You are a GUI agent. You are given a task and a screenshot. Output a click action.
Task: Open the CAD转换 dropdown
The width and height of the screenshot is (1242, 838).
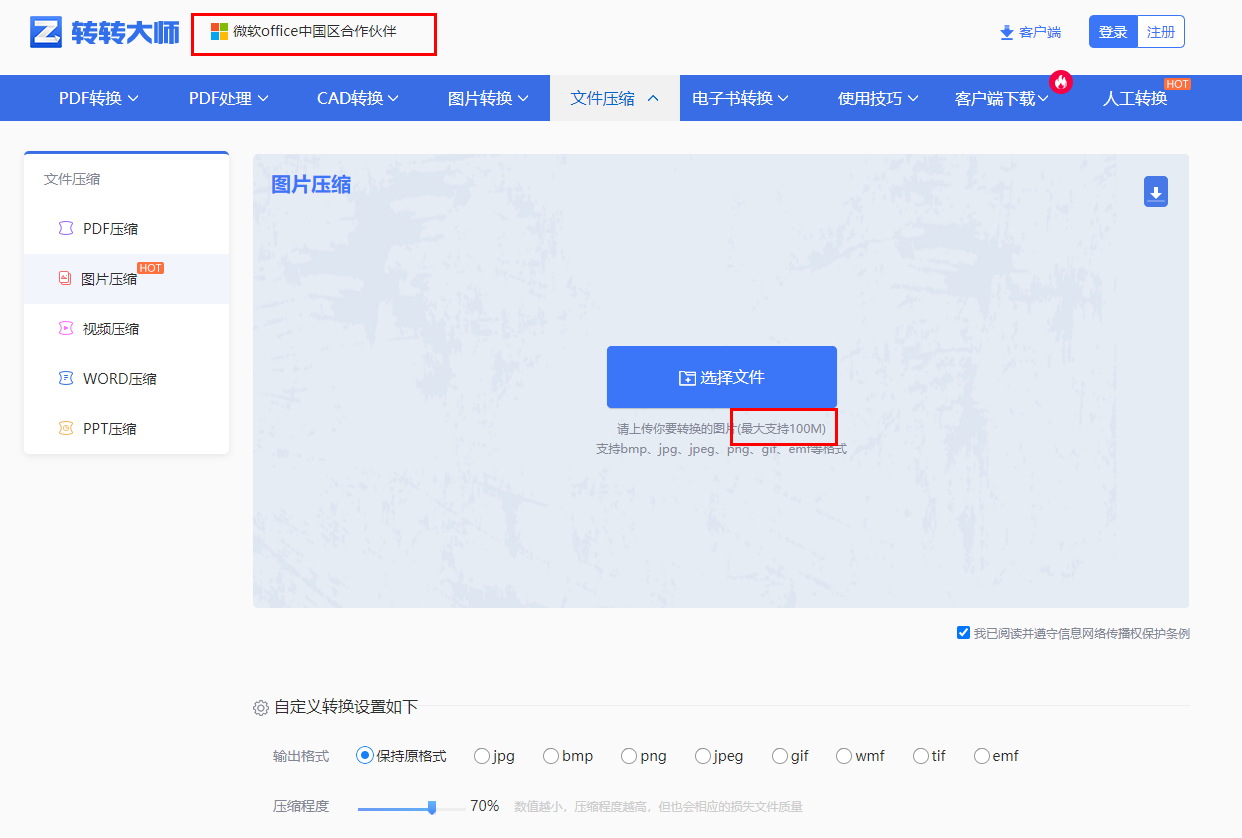[x=357, y=97]
